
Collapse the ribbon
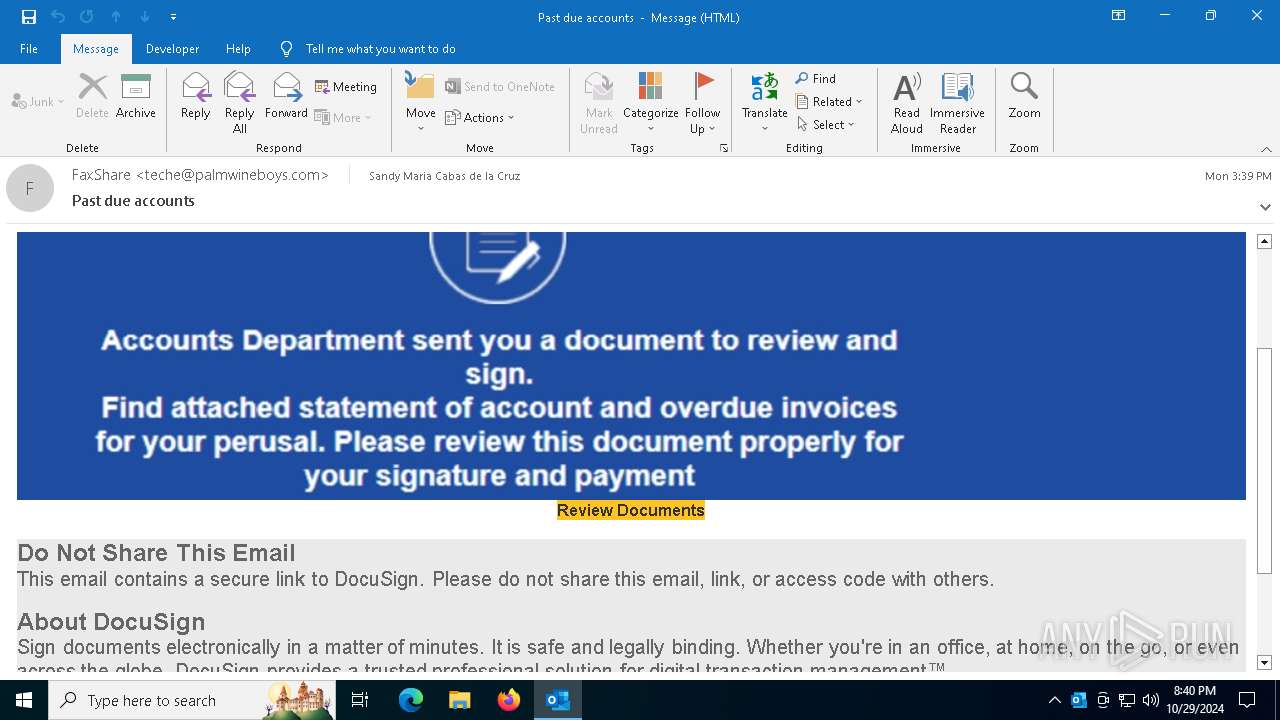[x=1266, y=149]
